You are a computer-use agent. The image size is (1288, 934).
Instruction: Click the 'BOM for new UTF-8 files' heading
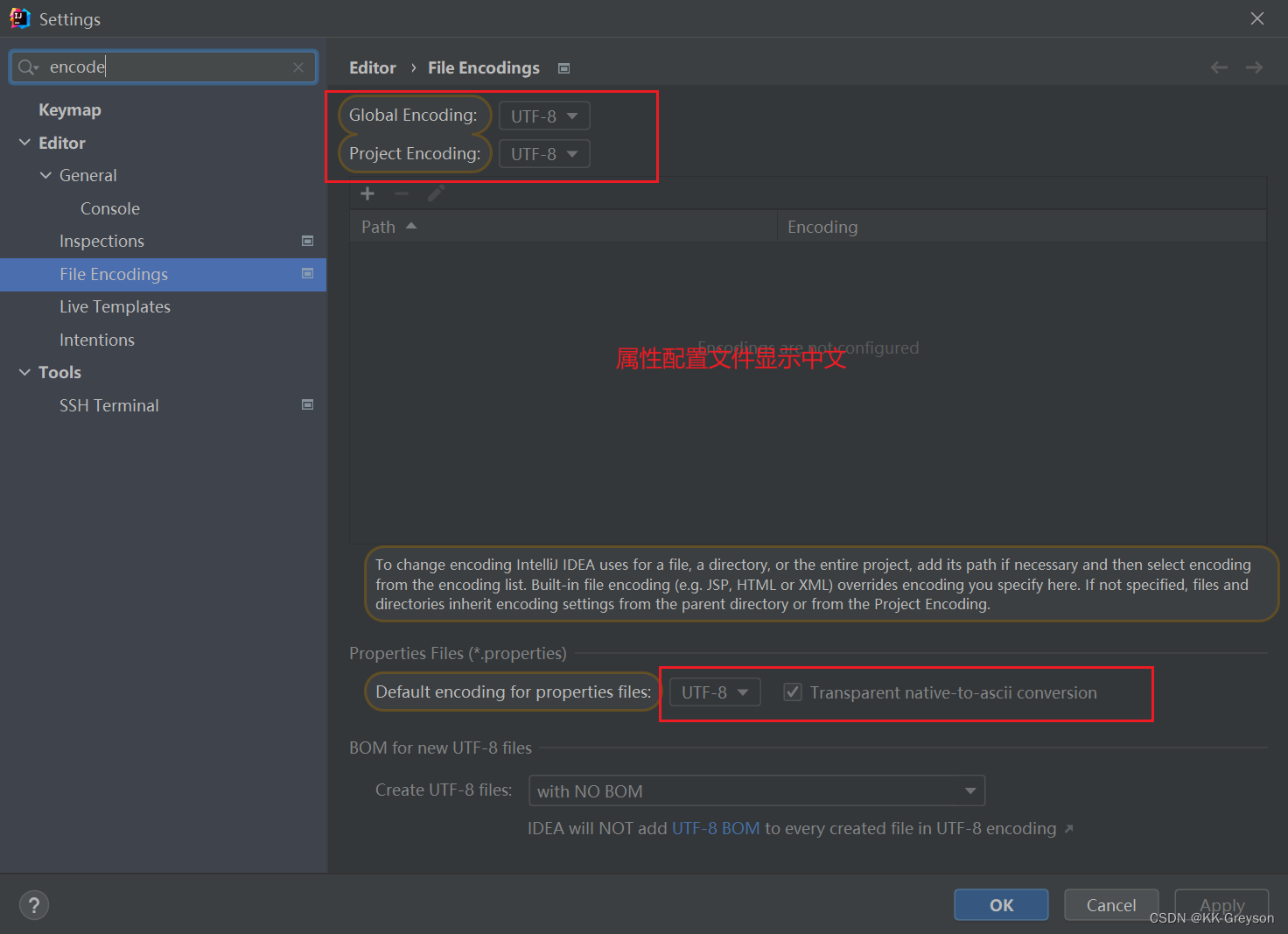point(440,748)
